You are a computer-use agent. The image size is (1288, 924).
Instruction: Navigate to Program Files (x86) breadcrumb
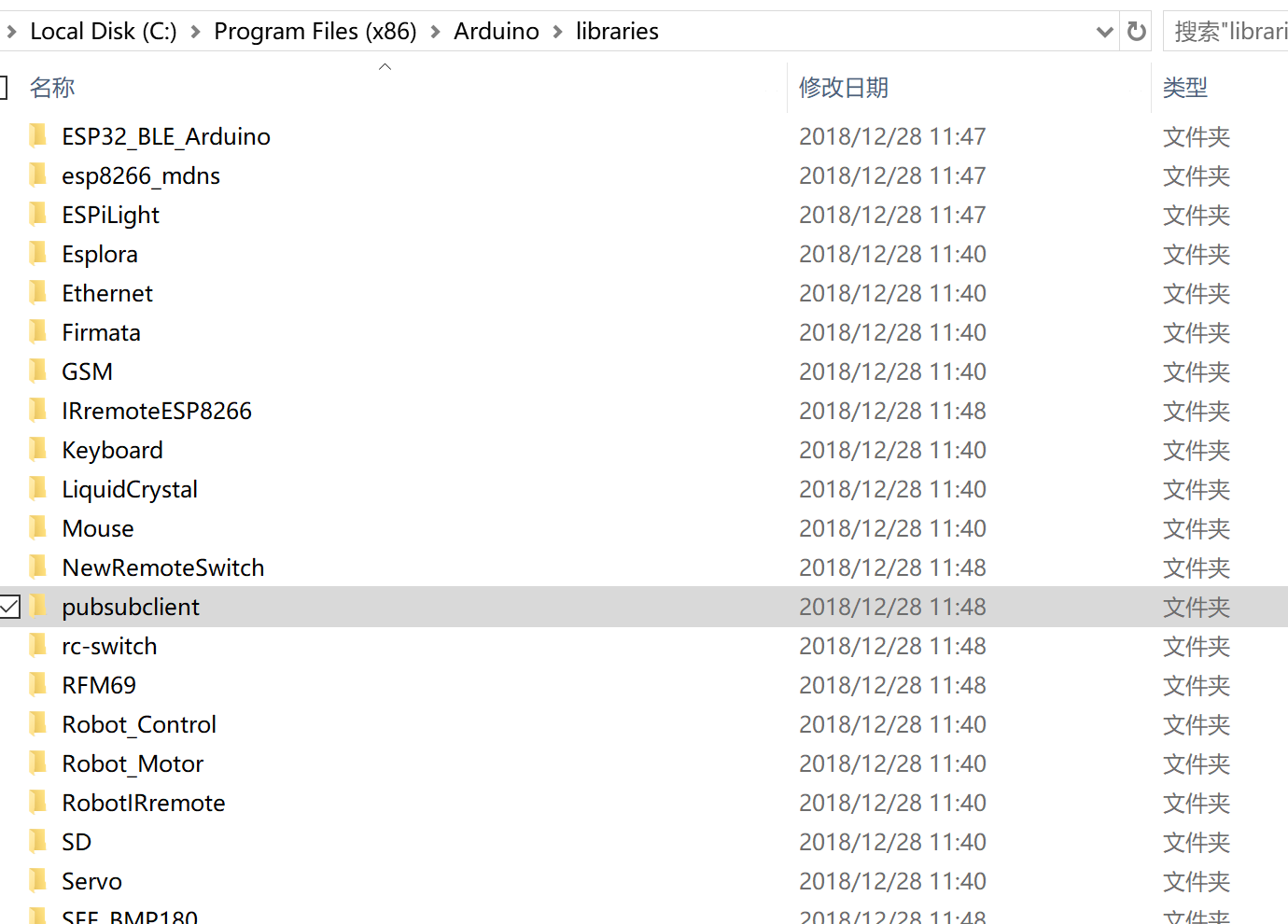[x=315, y=31]
